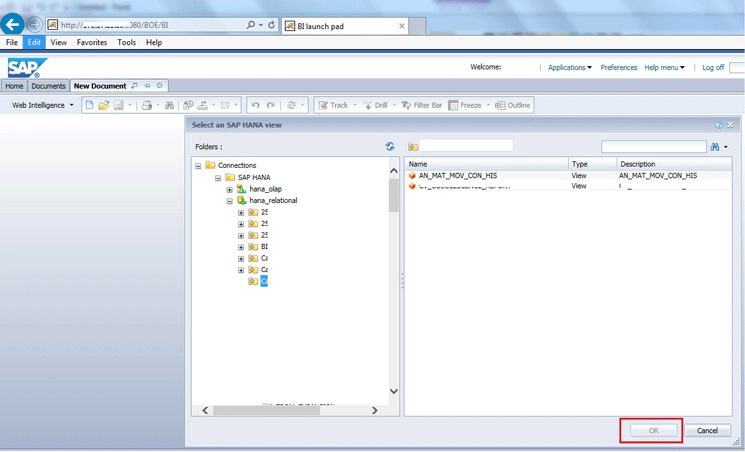The width and height of the screenshot is (745, 452).
Task: Open the Favorites menu
Action: (92, 42)
